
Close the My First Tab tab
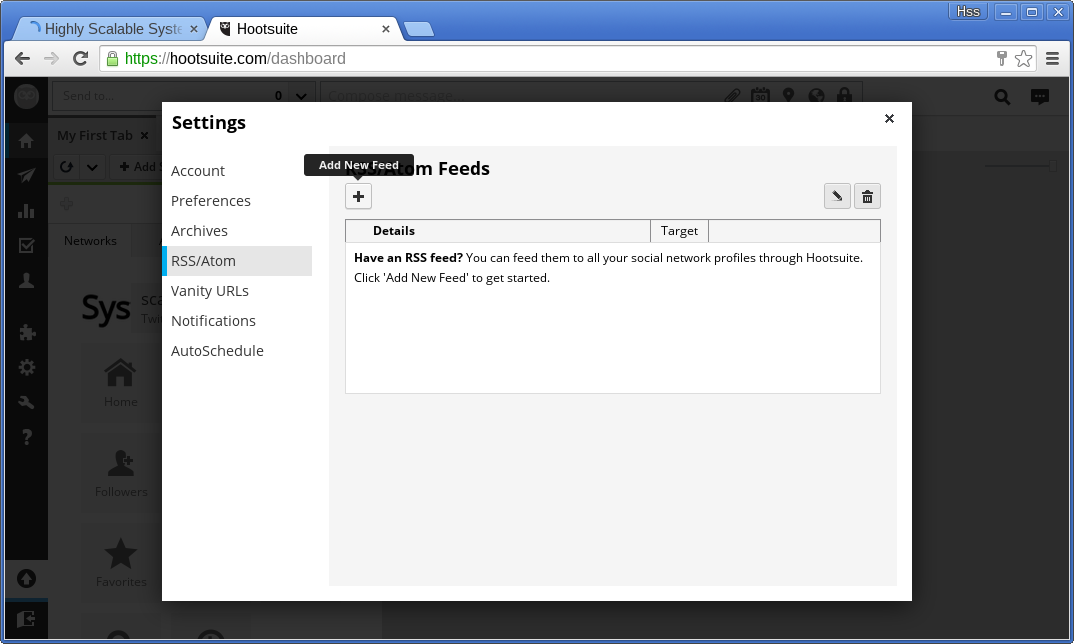point(145,136)
